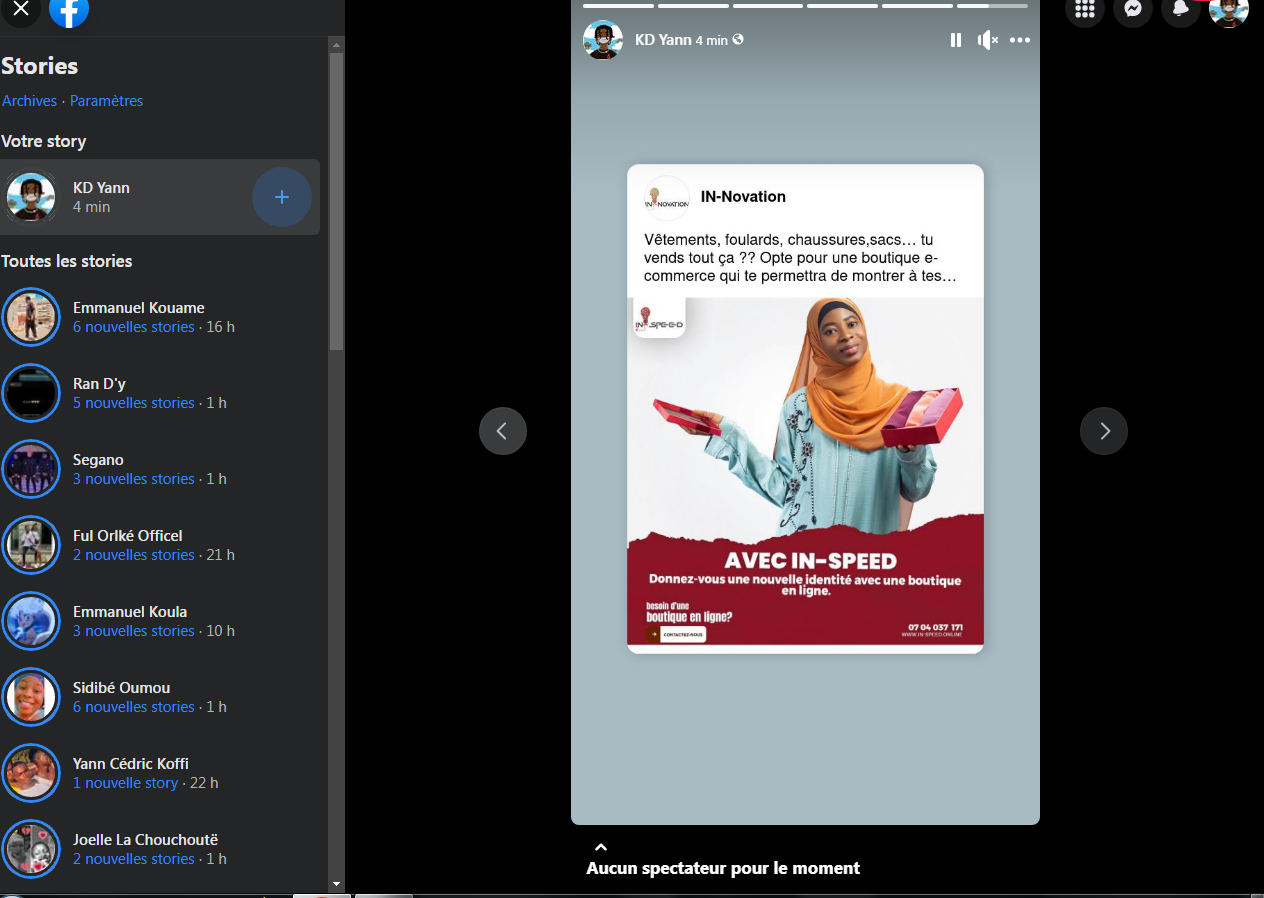Add a new story with plus button
Screen dimensions: 1264x898
click(x=281, y=197)
